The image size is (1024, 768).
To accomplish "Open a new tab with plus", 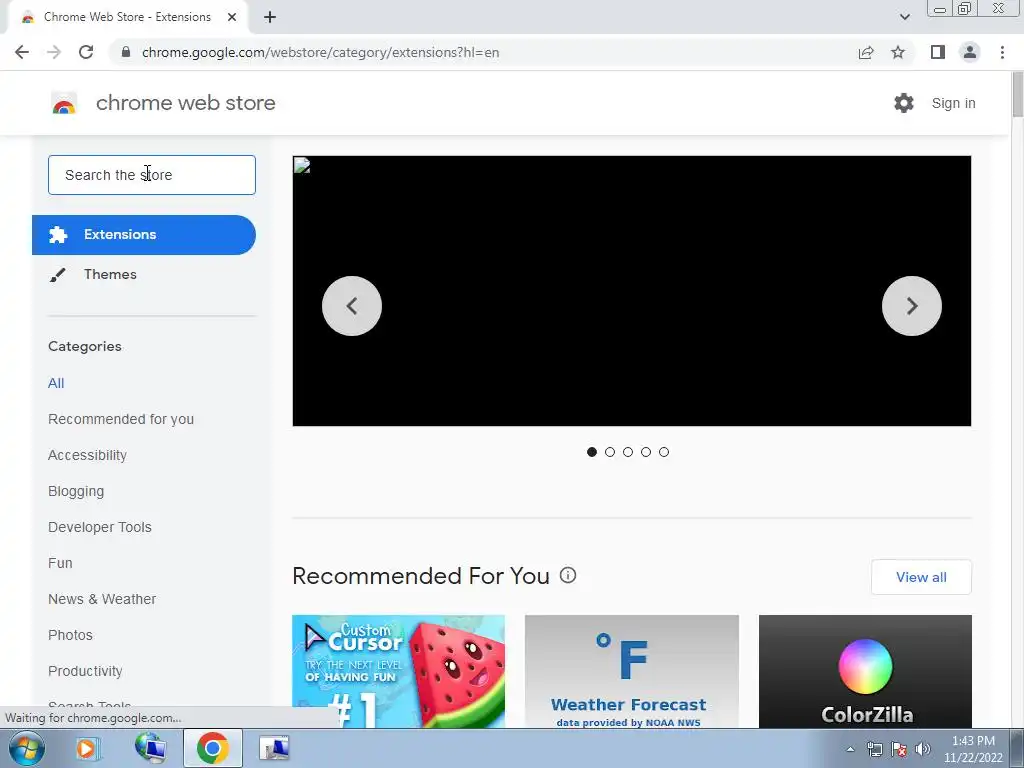I will (270, 18).
